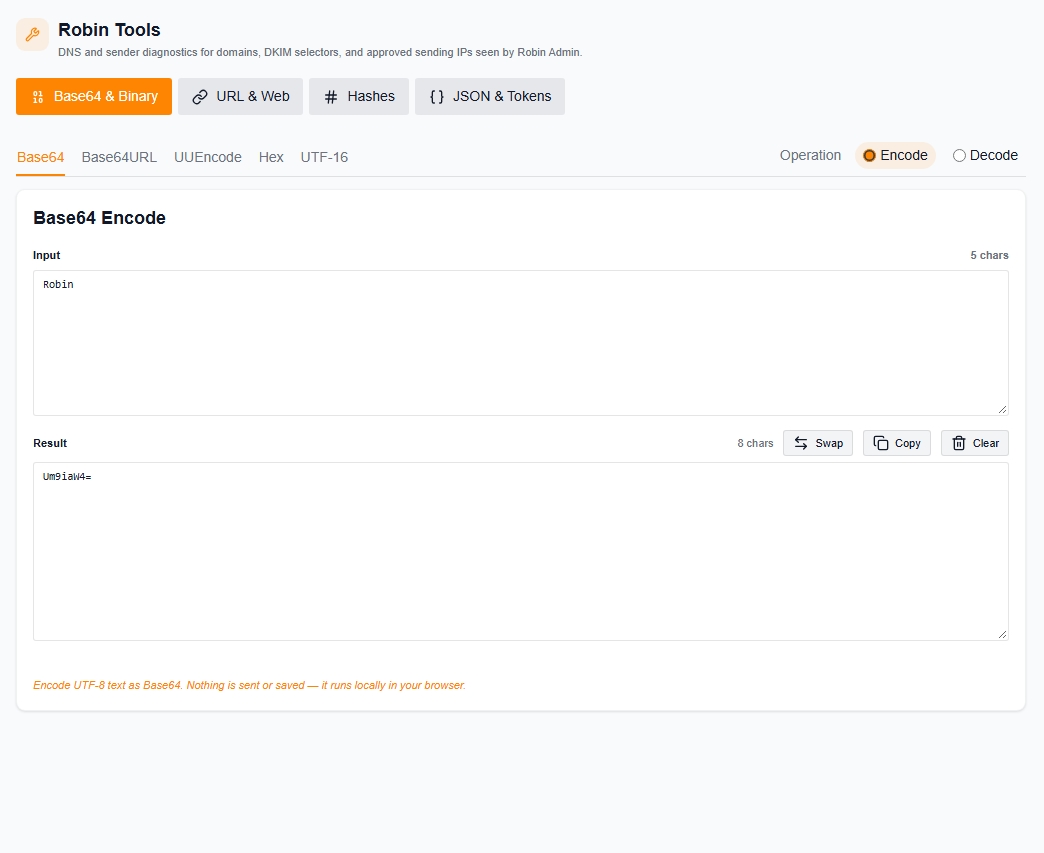
Task: Select the Decode operation radio button
Action: click(959, 156)
